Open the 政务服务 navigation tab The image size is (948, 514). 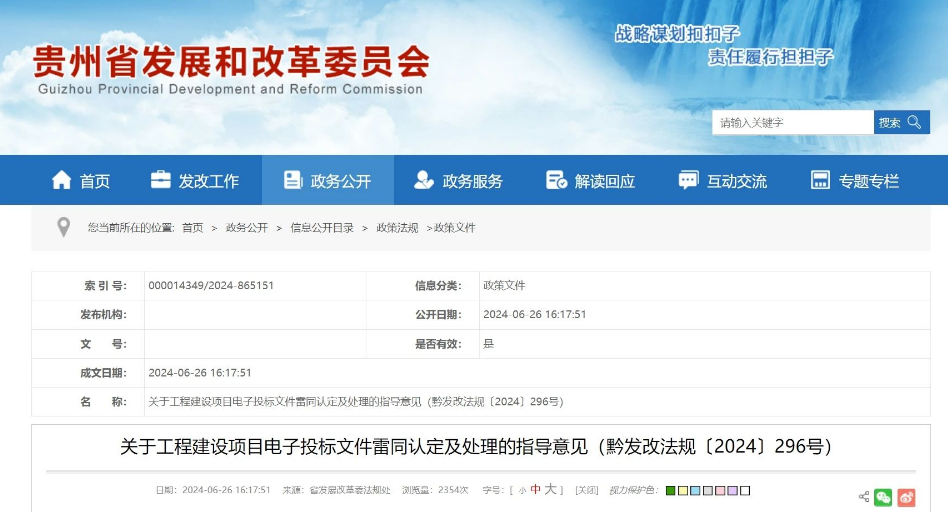tap(472, 181)
